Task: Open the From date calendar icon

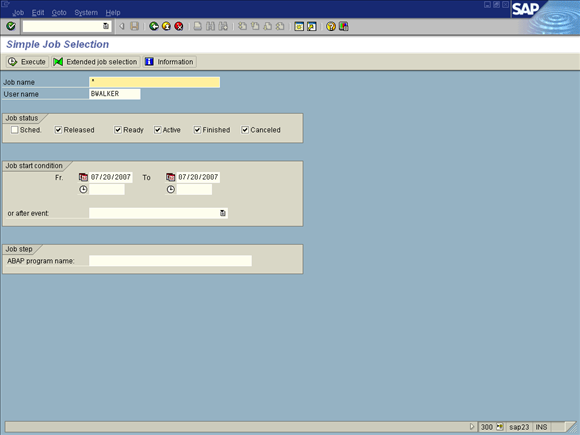Action: [83, 177]
